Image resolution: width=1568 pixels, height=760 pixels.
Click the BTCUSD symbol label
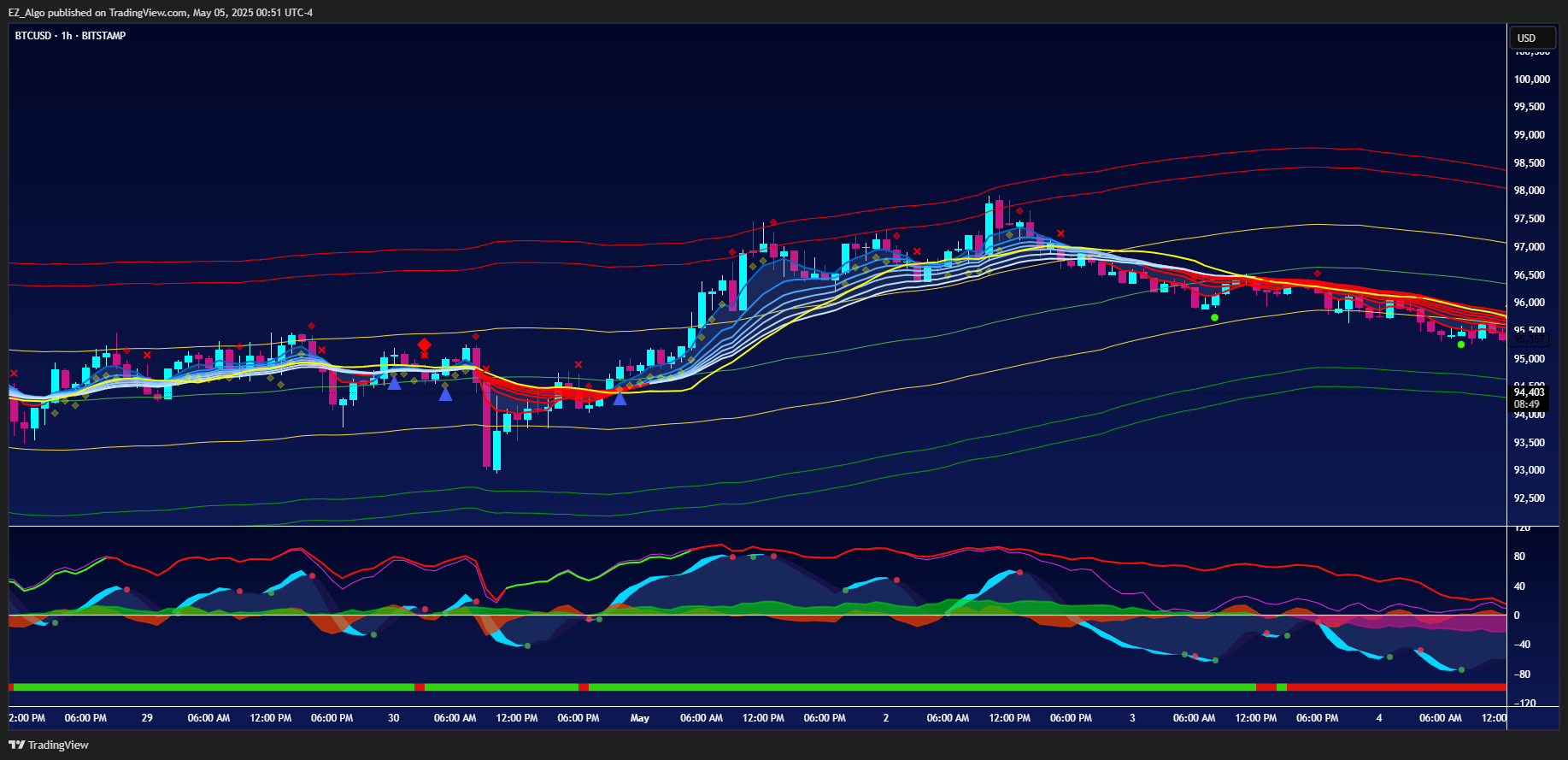(33, 36)
